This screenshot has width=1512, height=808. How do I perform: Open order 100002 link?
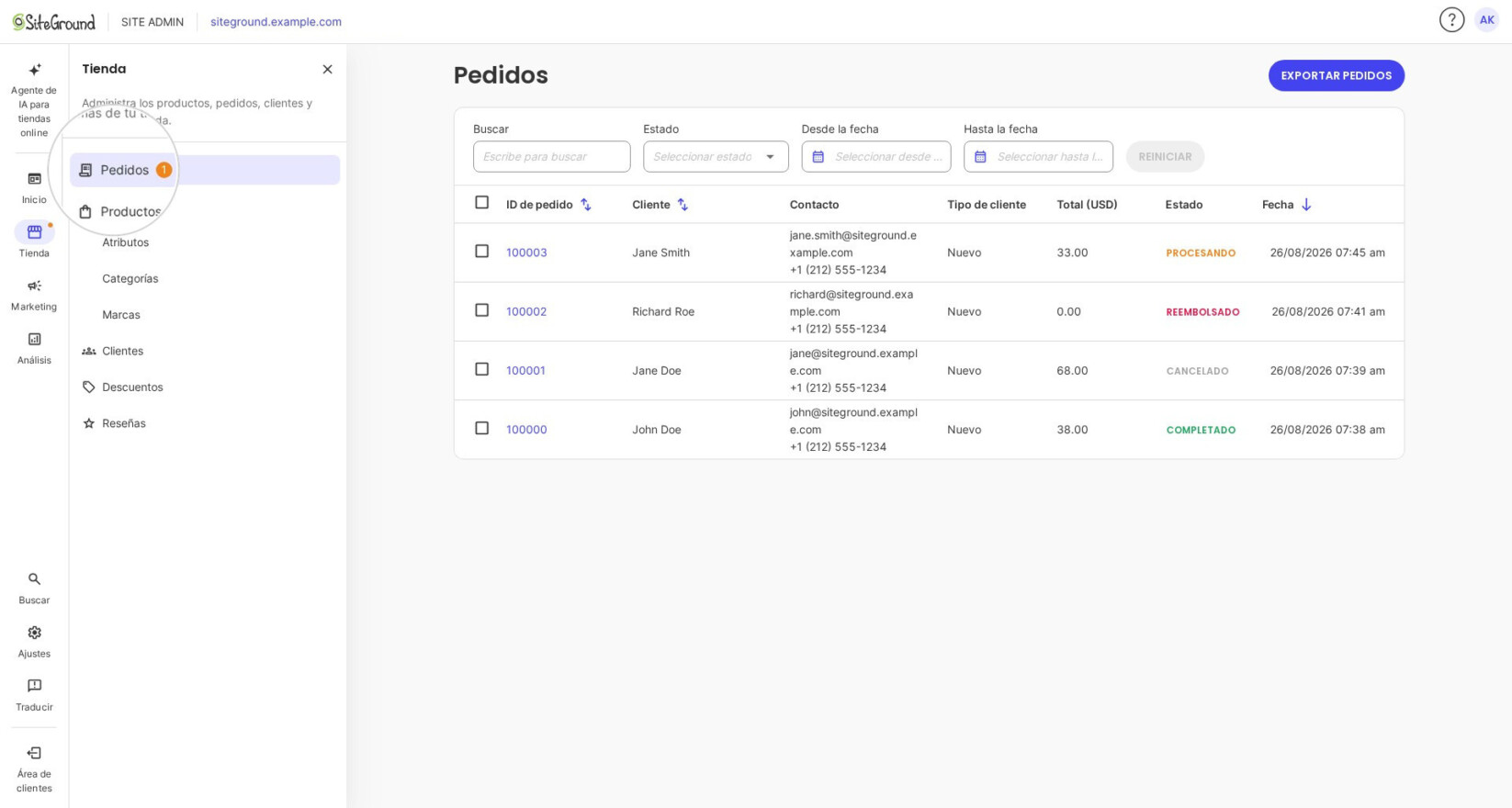pyautogui.click(x=526, y=311)
